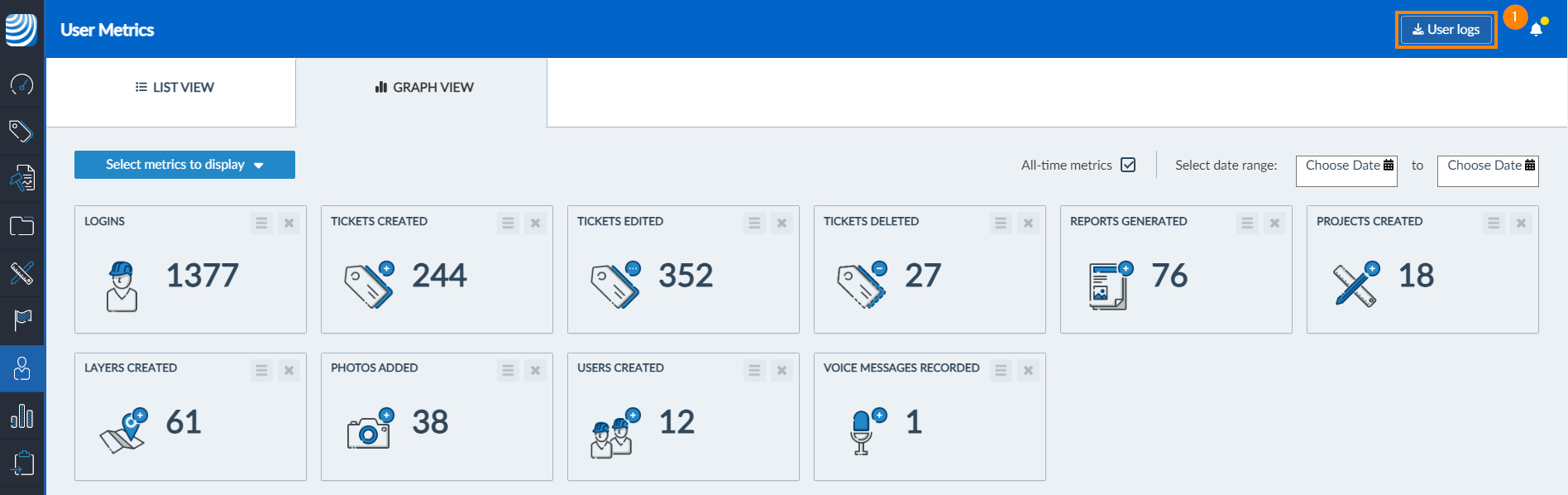Click the flag icon in sidebar
Screen dimensions: 1568x495
[22, 320]
